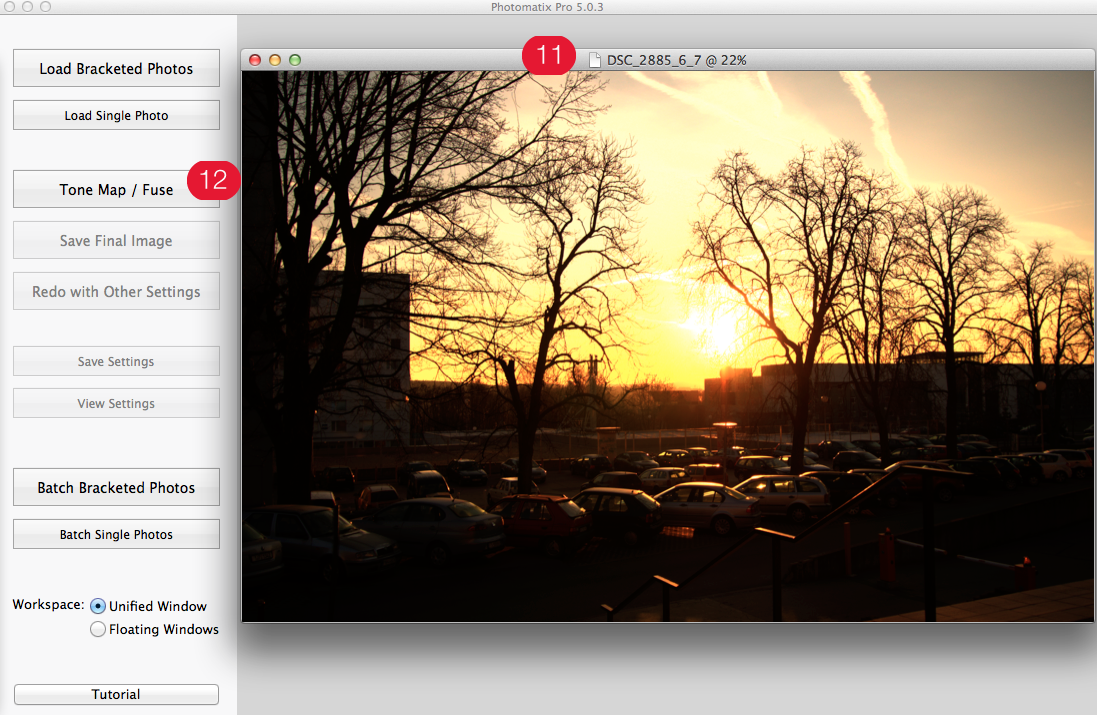Click the DSC_2885_6_7 @ 22% window title
The height and width of the screenshot is (715, 1097).
pos(677,60)
